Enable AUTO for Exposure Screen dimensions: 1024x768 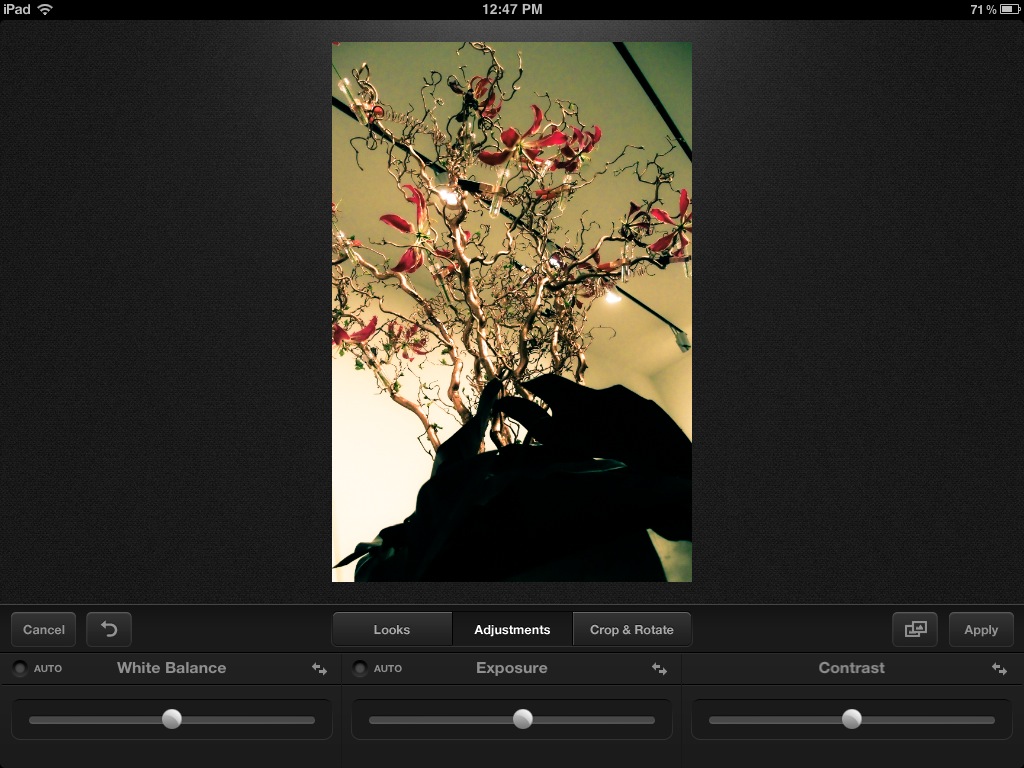[360, 669]
